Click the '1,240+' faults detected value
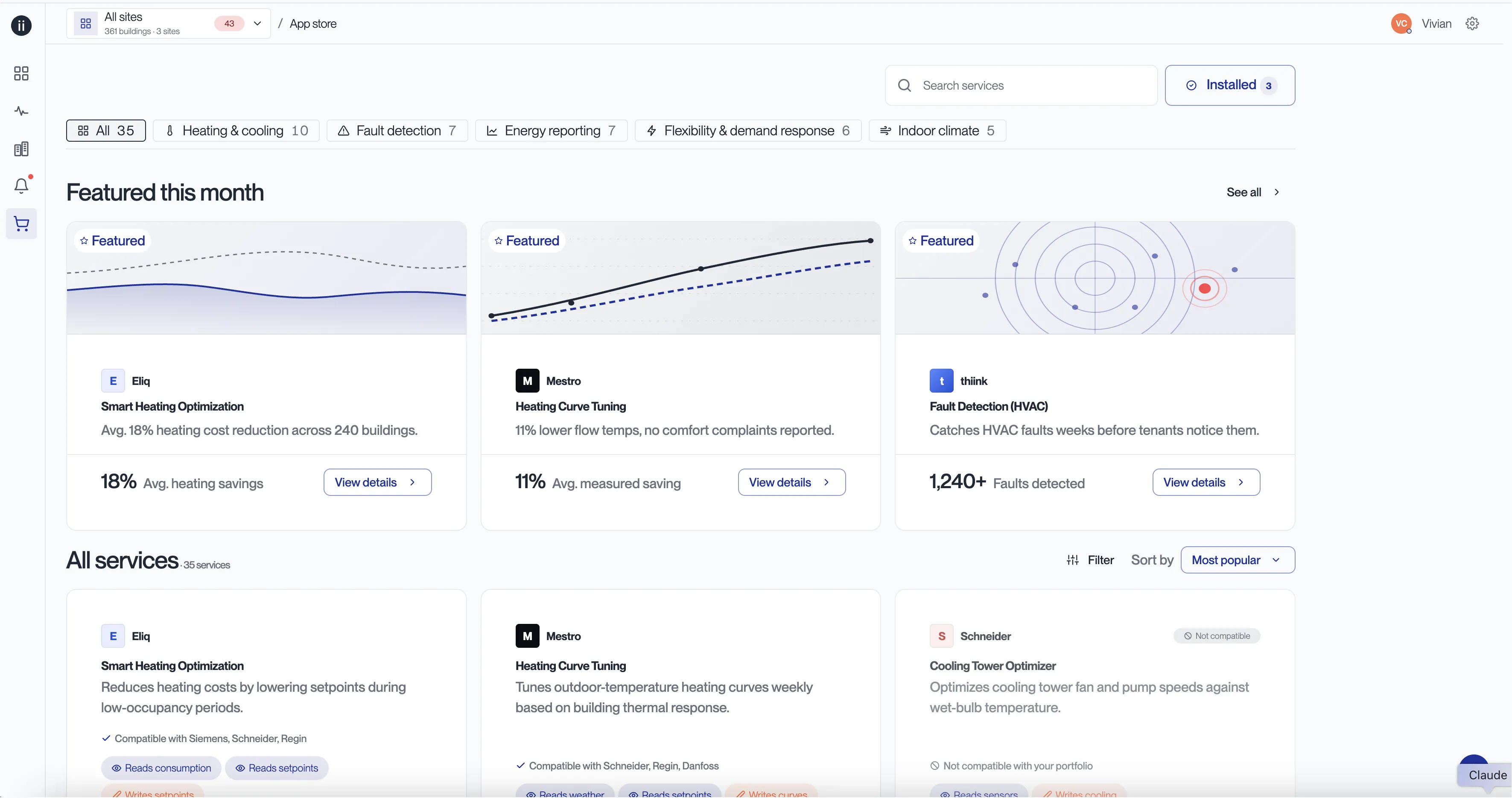 pos(957,482)
